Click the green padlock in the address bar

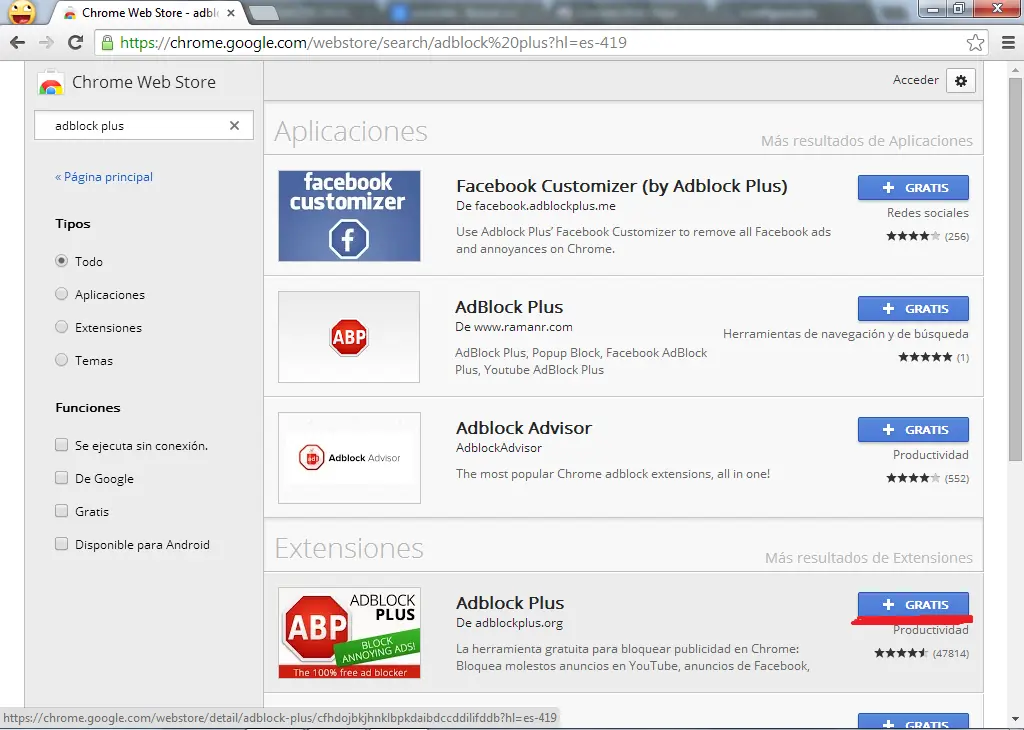[106, 42]
